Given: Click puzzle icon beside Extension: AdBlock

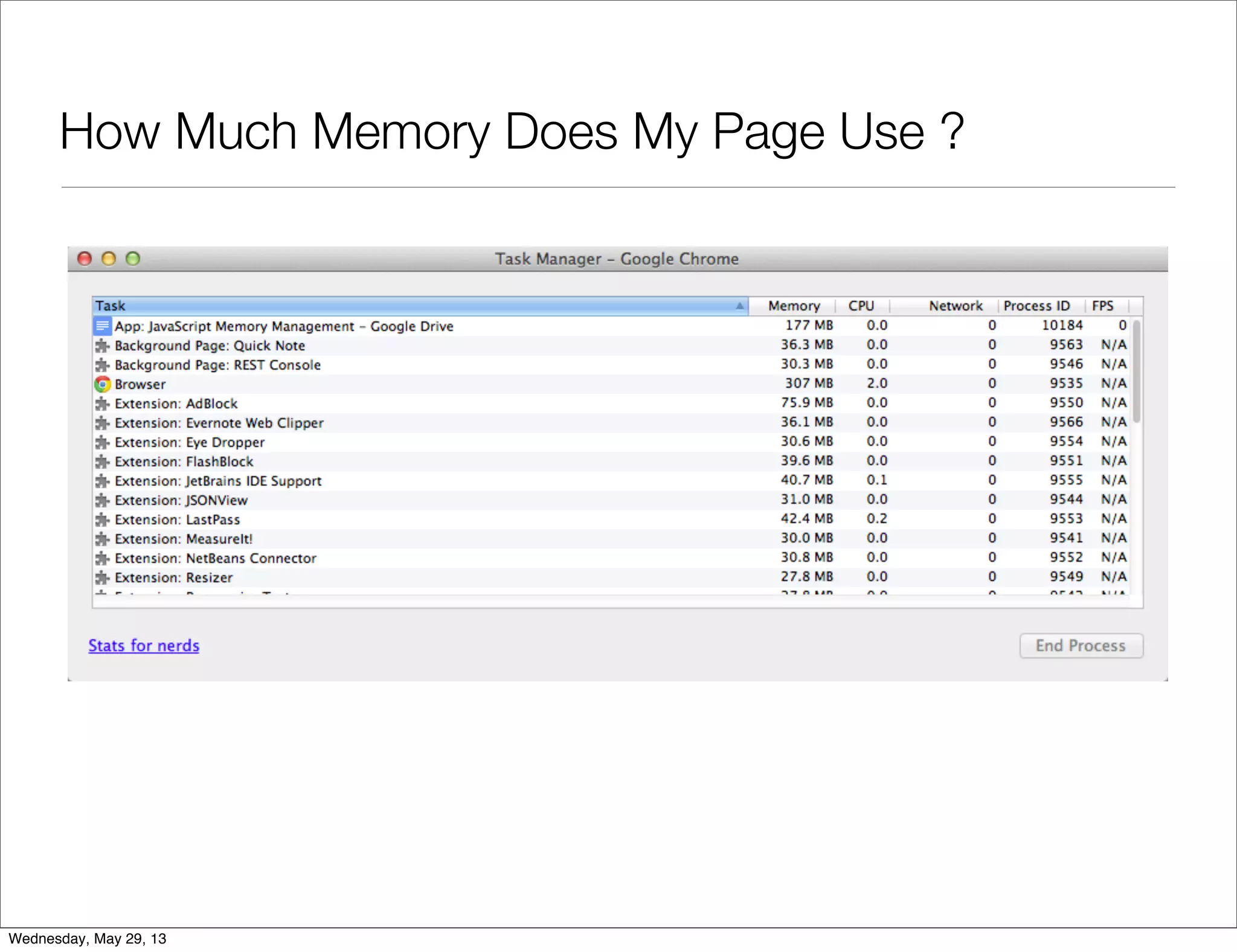Looking at the screenshot, I should (103, 404).
